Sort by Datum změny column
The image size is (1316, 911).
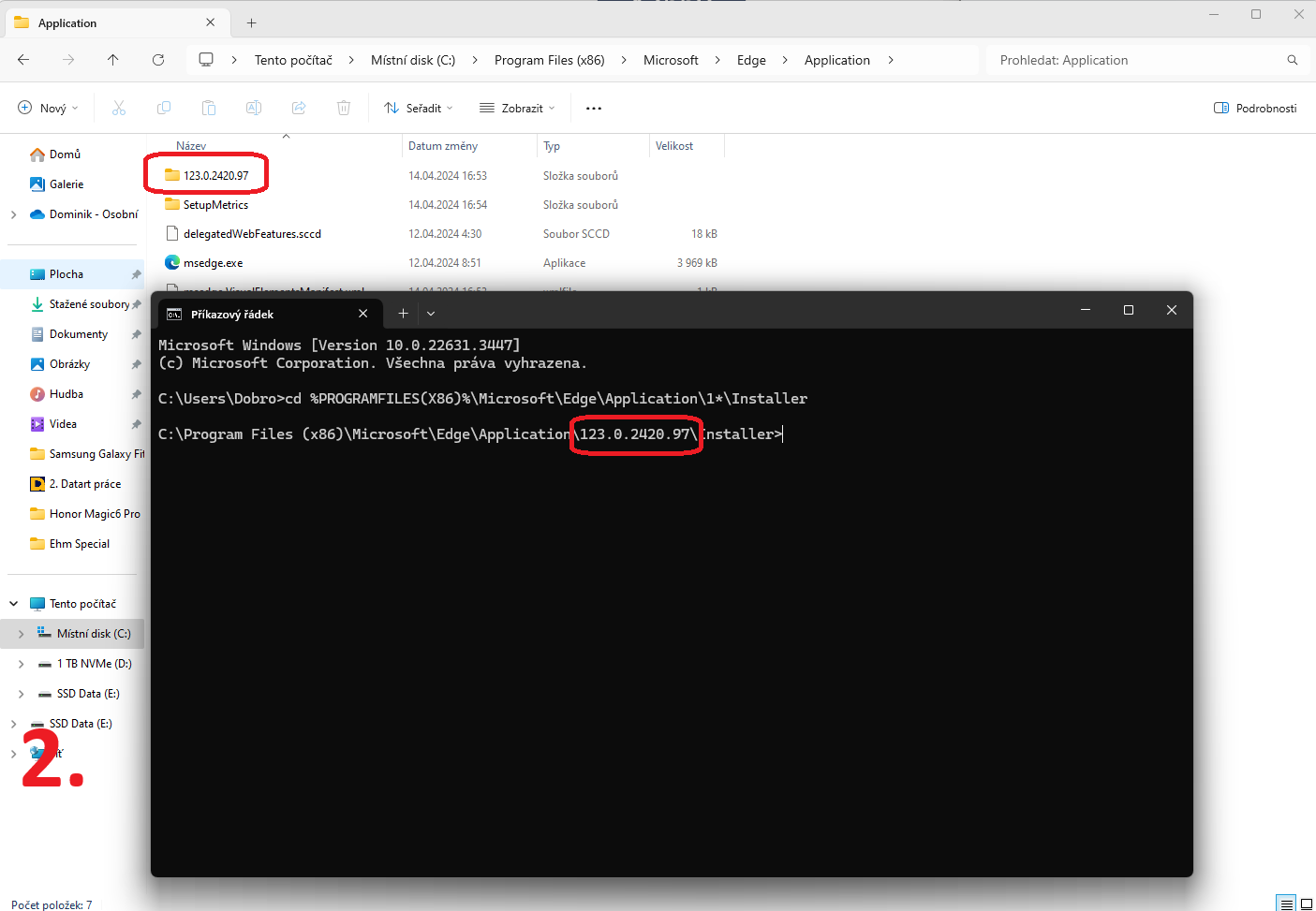(x=443, y=146)
